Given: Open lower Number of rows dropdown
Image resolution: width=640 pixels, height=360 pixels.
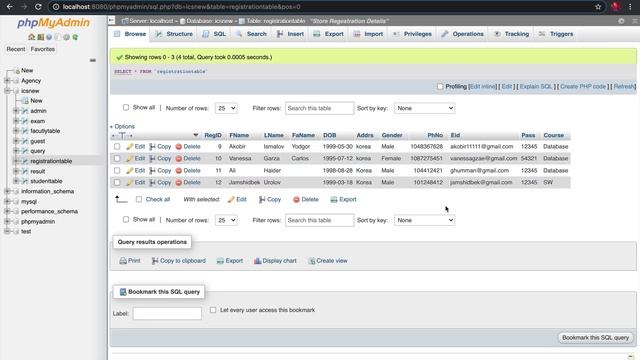Looking at the screenshot, I should [226, 220].
